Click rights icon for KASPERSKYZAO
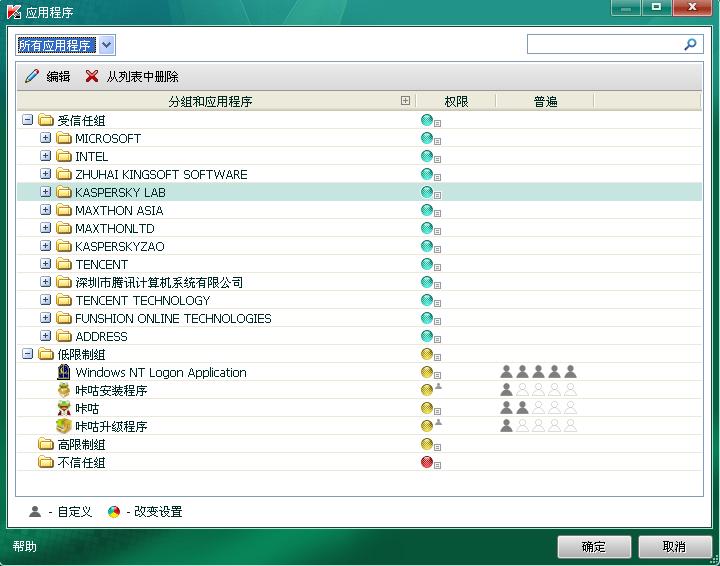Viewport: 720px width, 566px height. [x=427, y=246]
